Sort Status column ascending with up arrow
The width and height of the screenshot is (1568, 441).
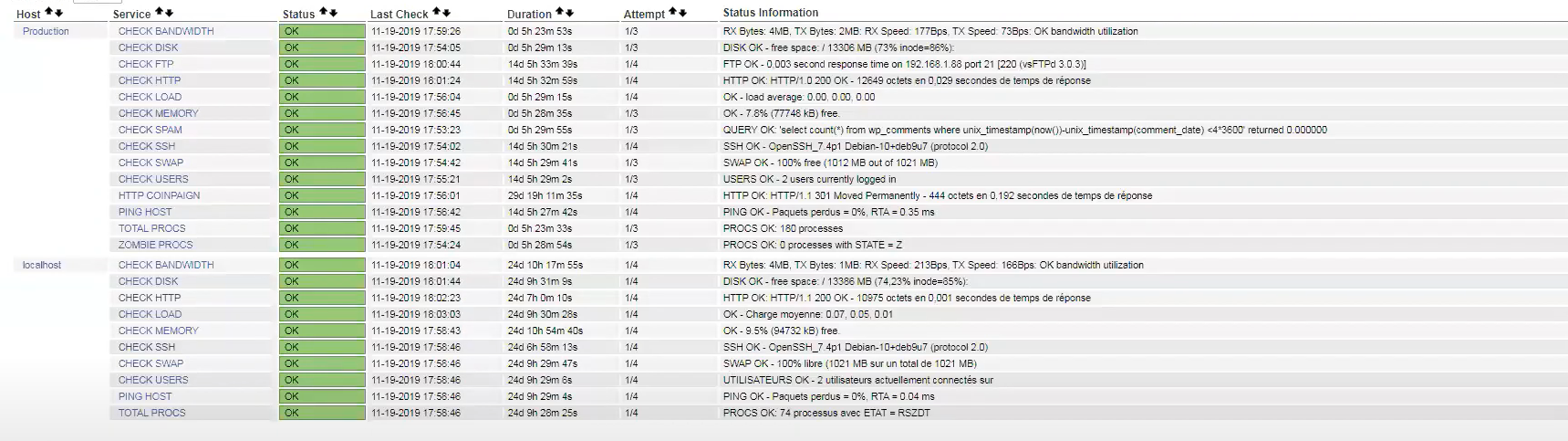[323, 13]
